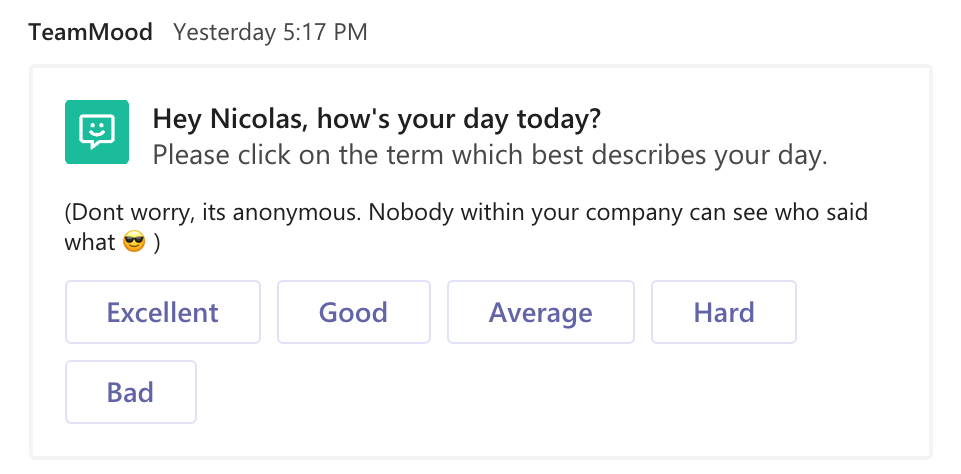This screenshot has height=474, width=961.
Task: Open the TeamMood sender name
Action: tap(91, 32)
